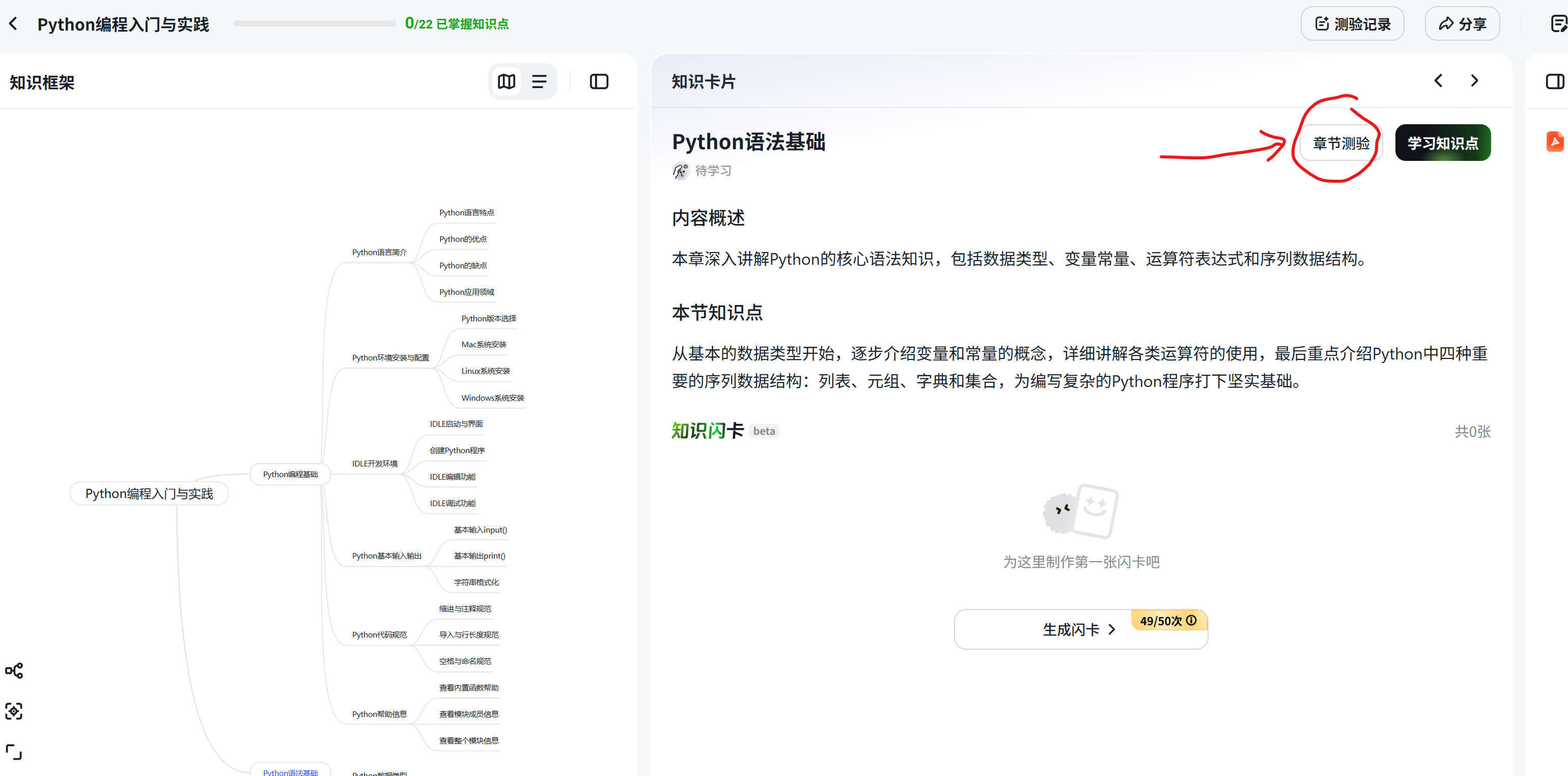
Task: Open the 测验记录 quiz records
Action: (x=1353, y=24)
